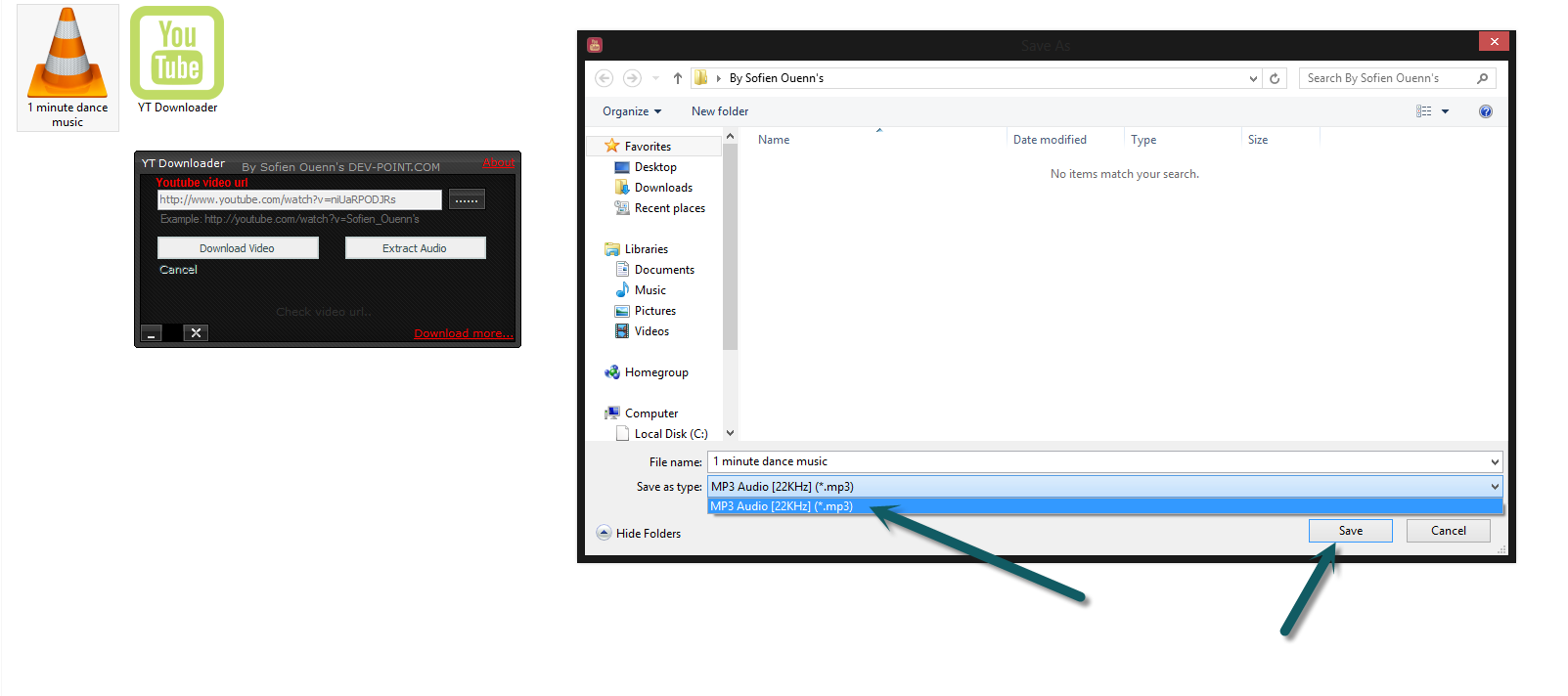Click the breadcrumb chevron before By Sofien Ouenn's

(719, 78)
